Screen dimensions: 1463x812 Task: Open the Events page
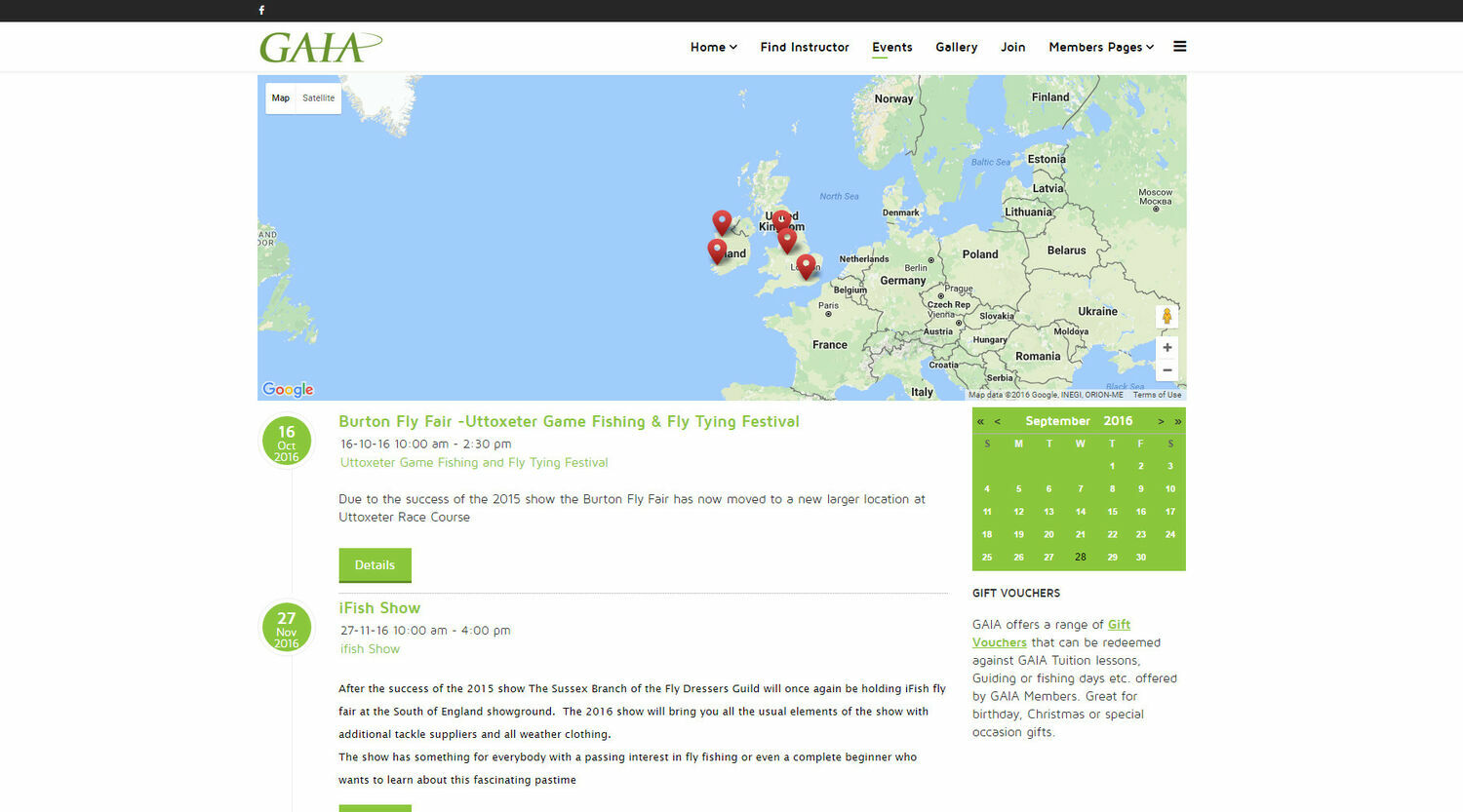click(892, 47)
